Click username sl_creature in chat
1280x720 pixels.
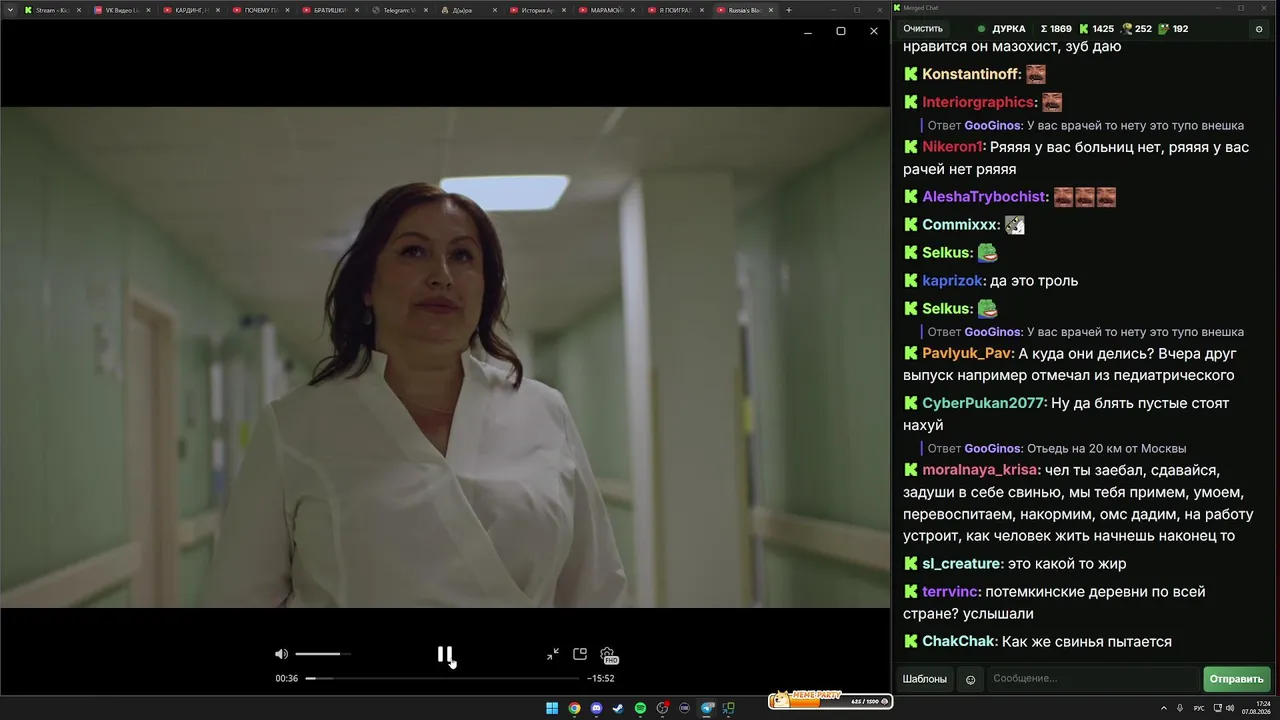962,564
